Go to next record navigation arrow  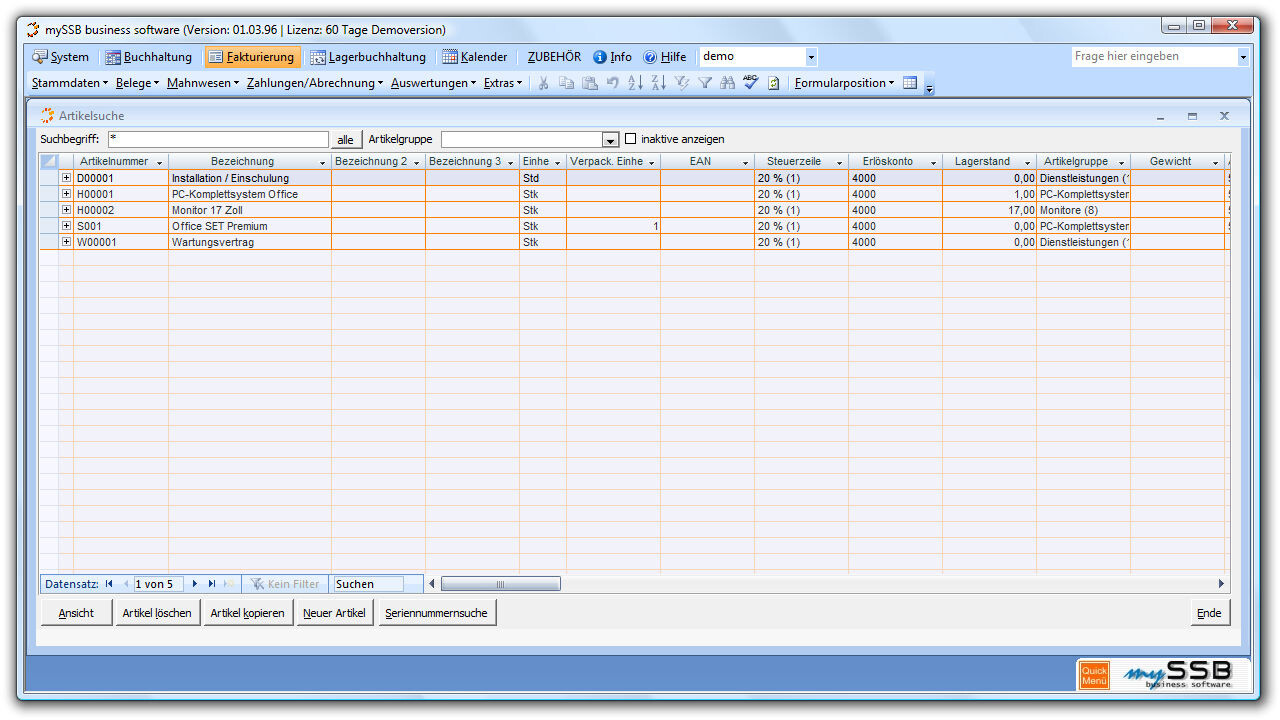[x=195, y=584]
